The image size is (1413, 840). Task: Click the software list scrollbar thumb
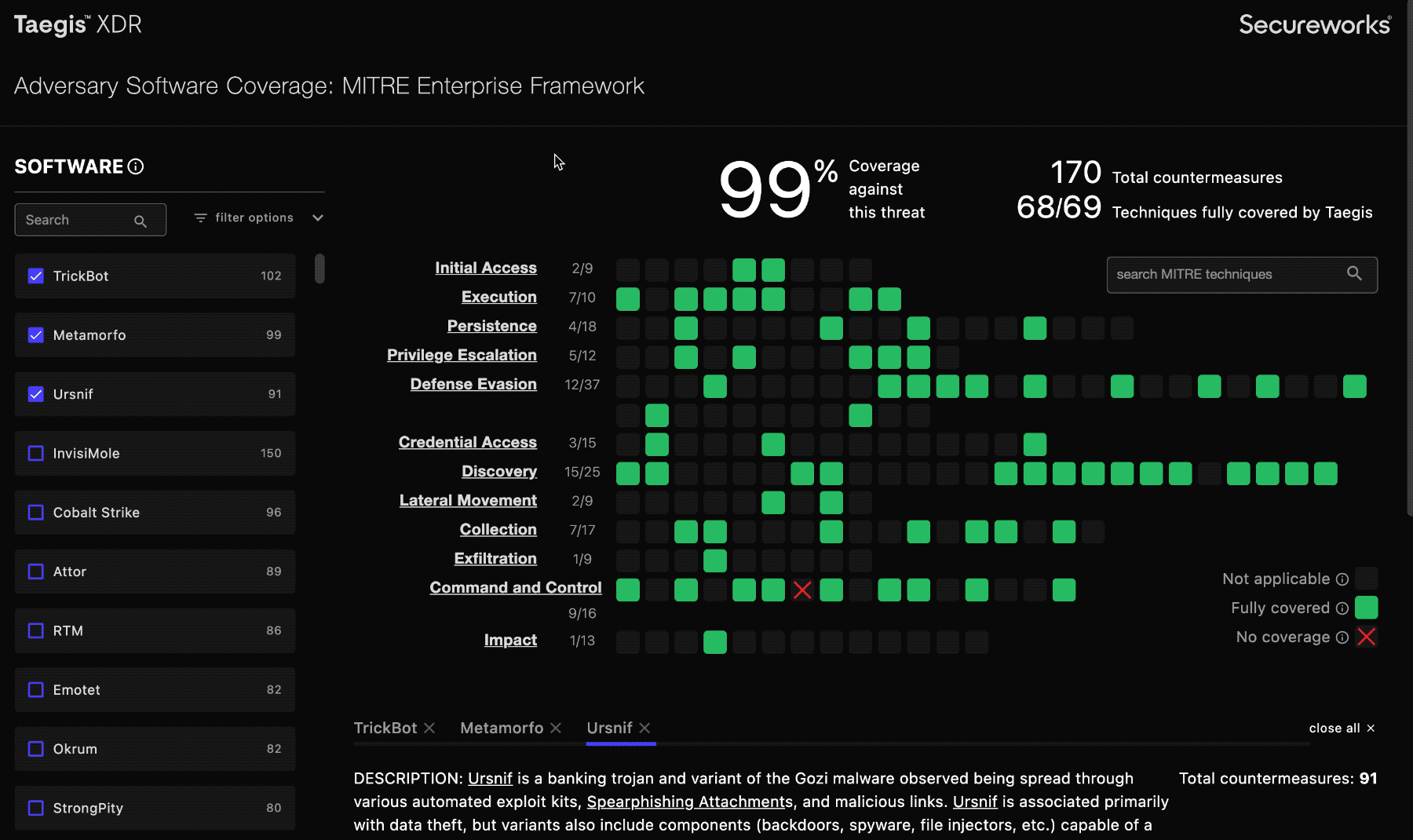pos(319,268)
